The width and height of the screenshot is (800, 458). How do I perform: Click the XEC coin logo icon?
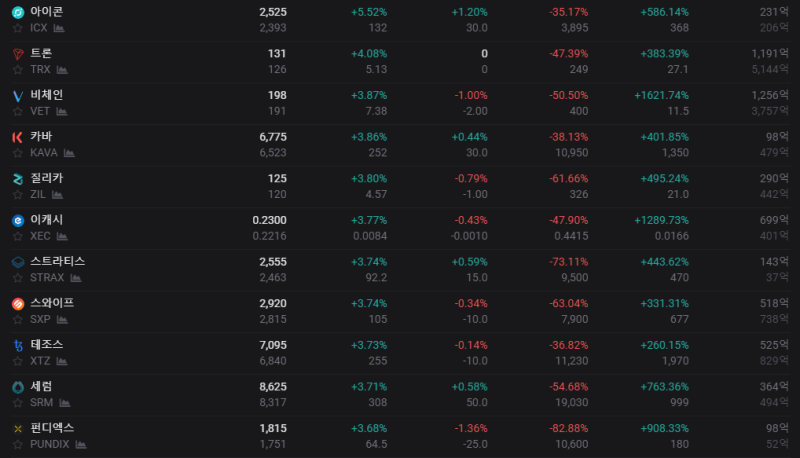pos(18,221)
